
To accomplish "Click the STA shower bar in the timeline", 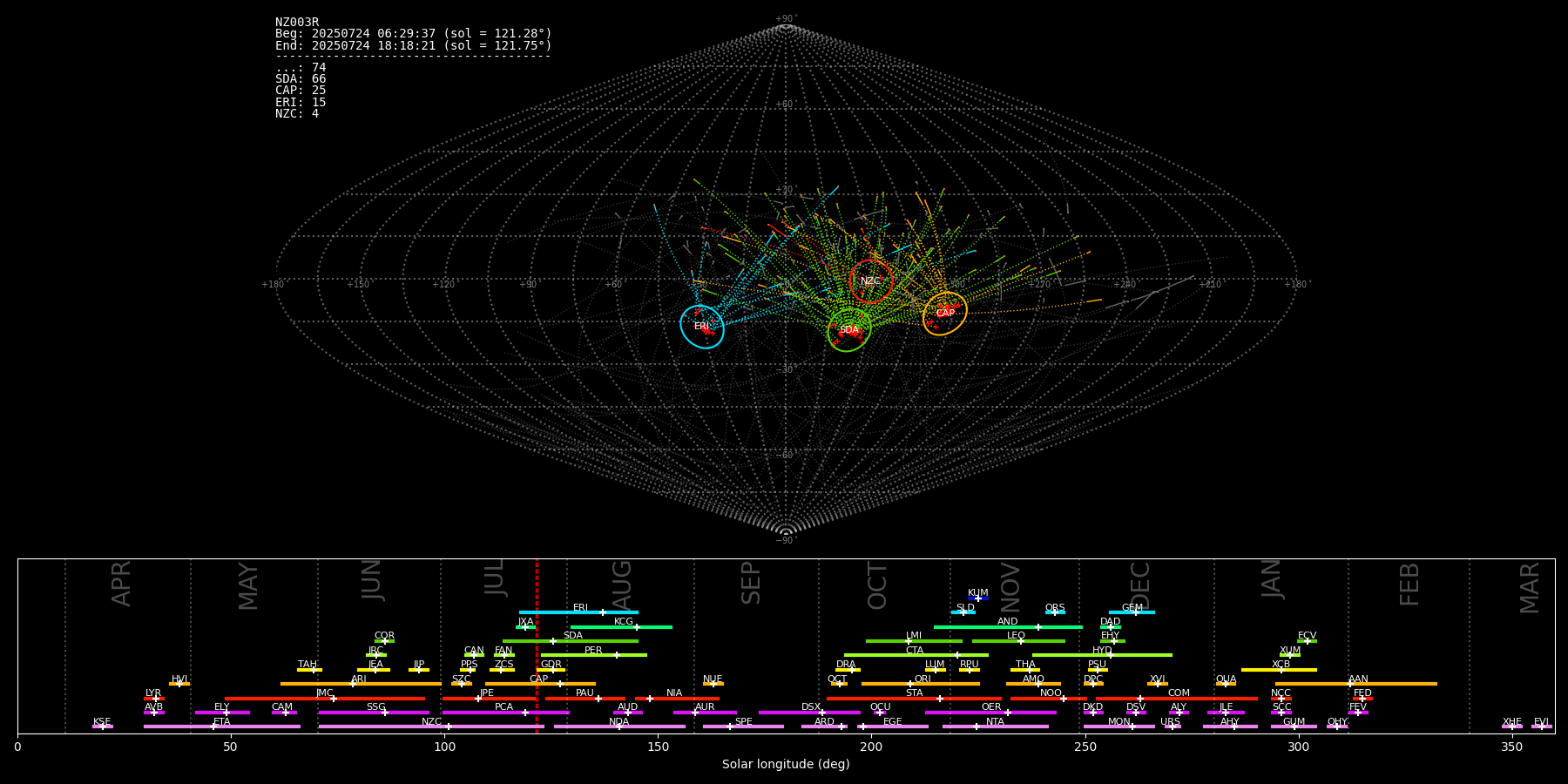I will pyautogui.click(x=914, y=698).
